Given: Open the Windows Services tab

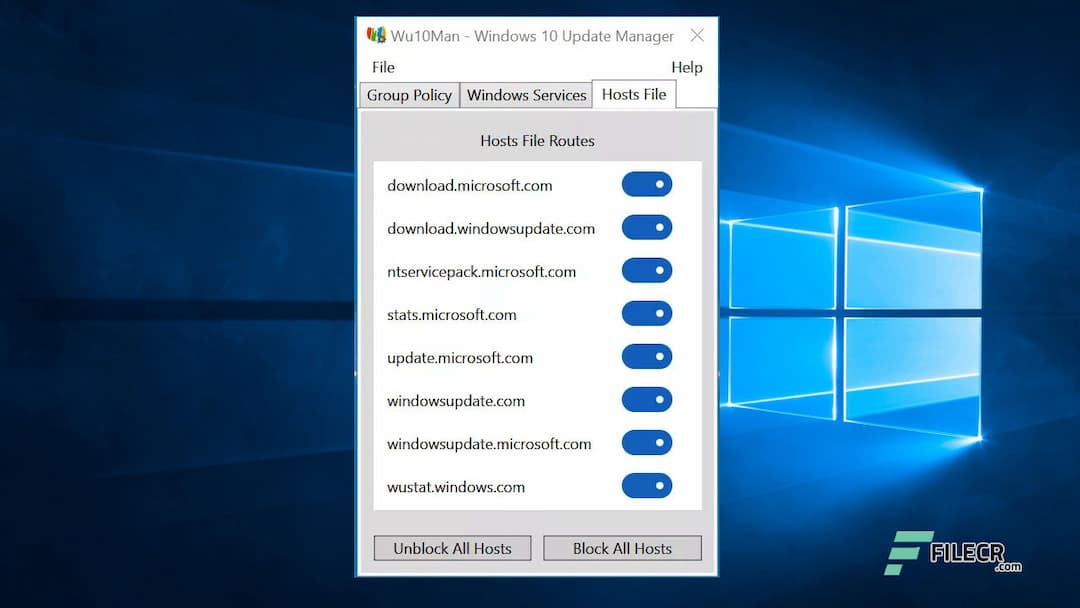Looking at the screenshot, I should (526, 95).
